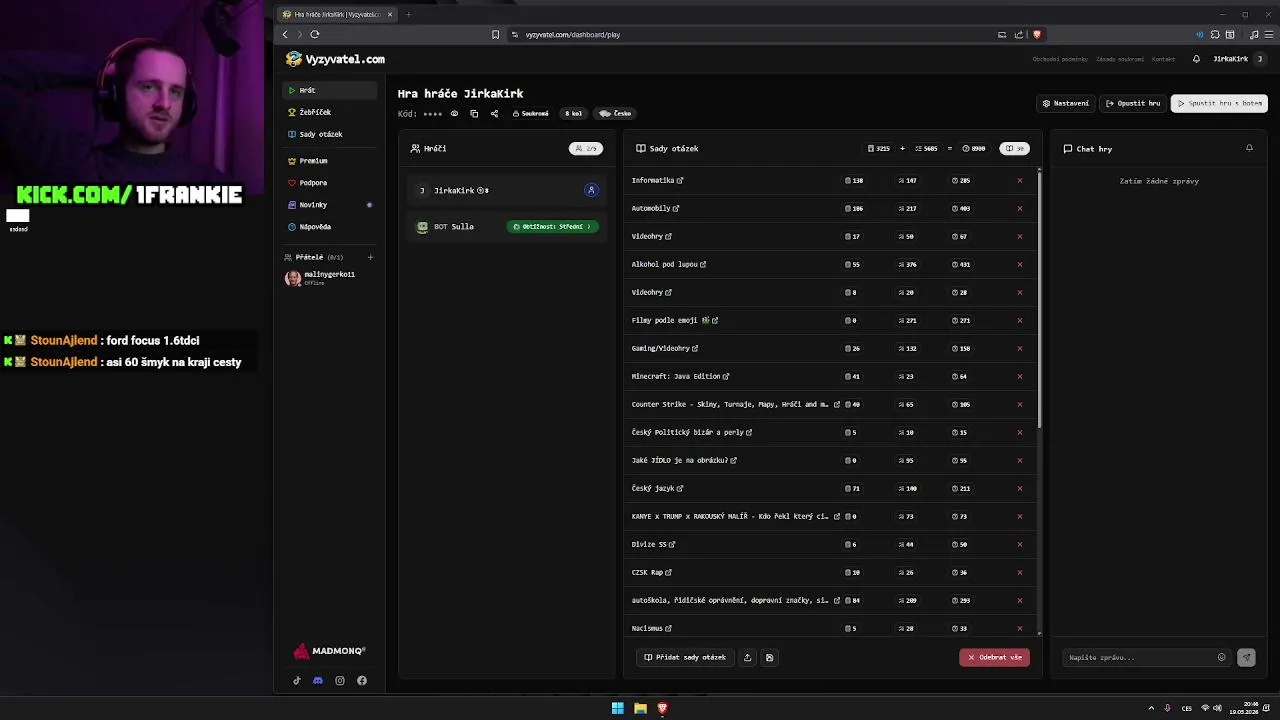Click the question sets count badge
Viewport: 1280px width, 720px height.
(x=1014, y=148)
